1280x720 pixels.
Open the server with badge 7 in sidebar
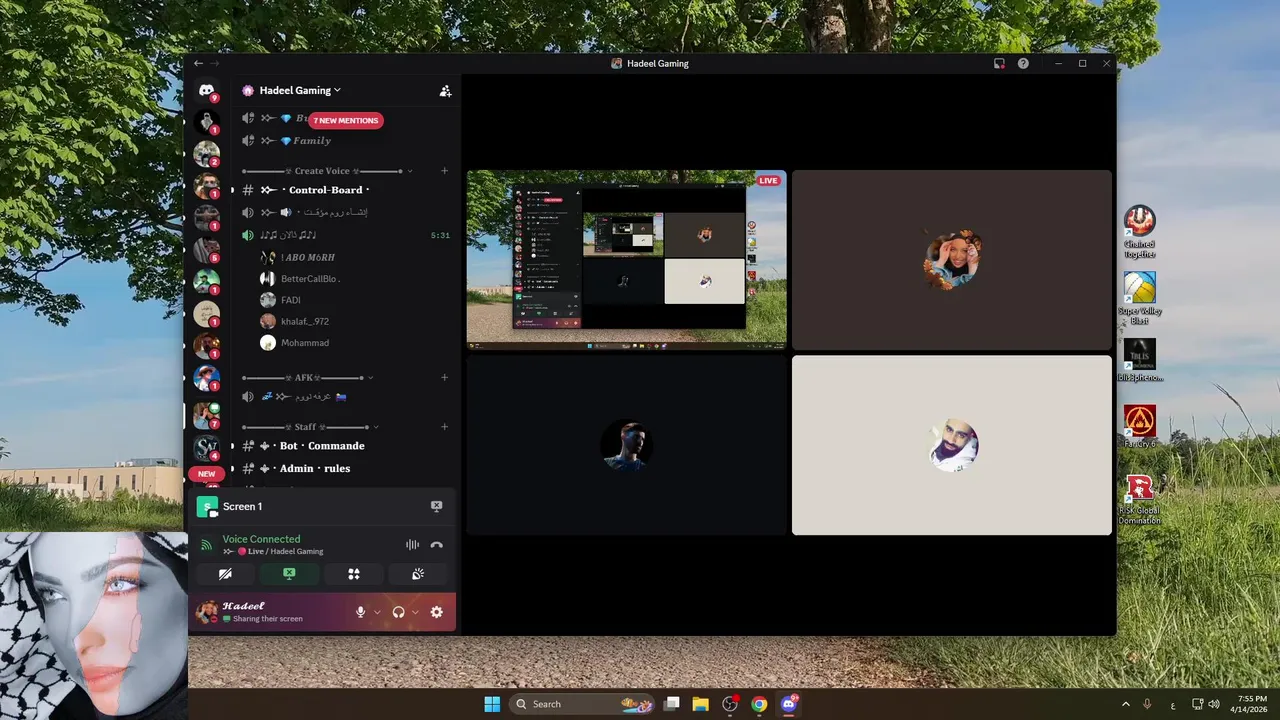[206, 414]
